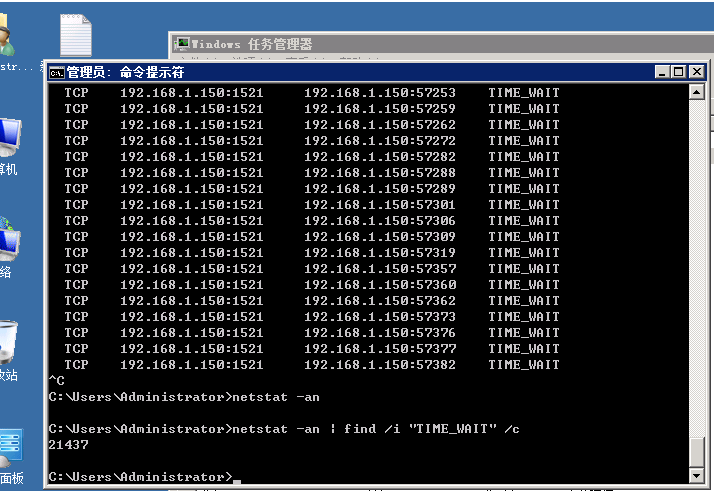
Task: Click the row with port 57259
Action: [x=311, y=108]
